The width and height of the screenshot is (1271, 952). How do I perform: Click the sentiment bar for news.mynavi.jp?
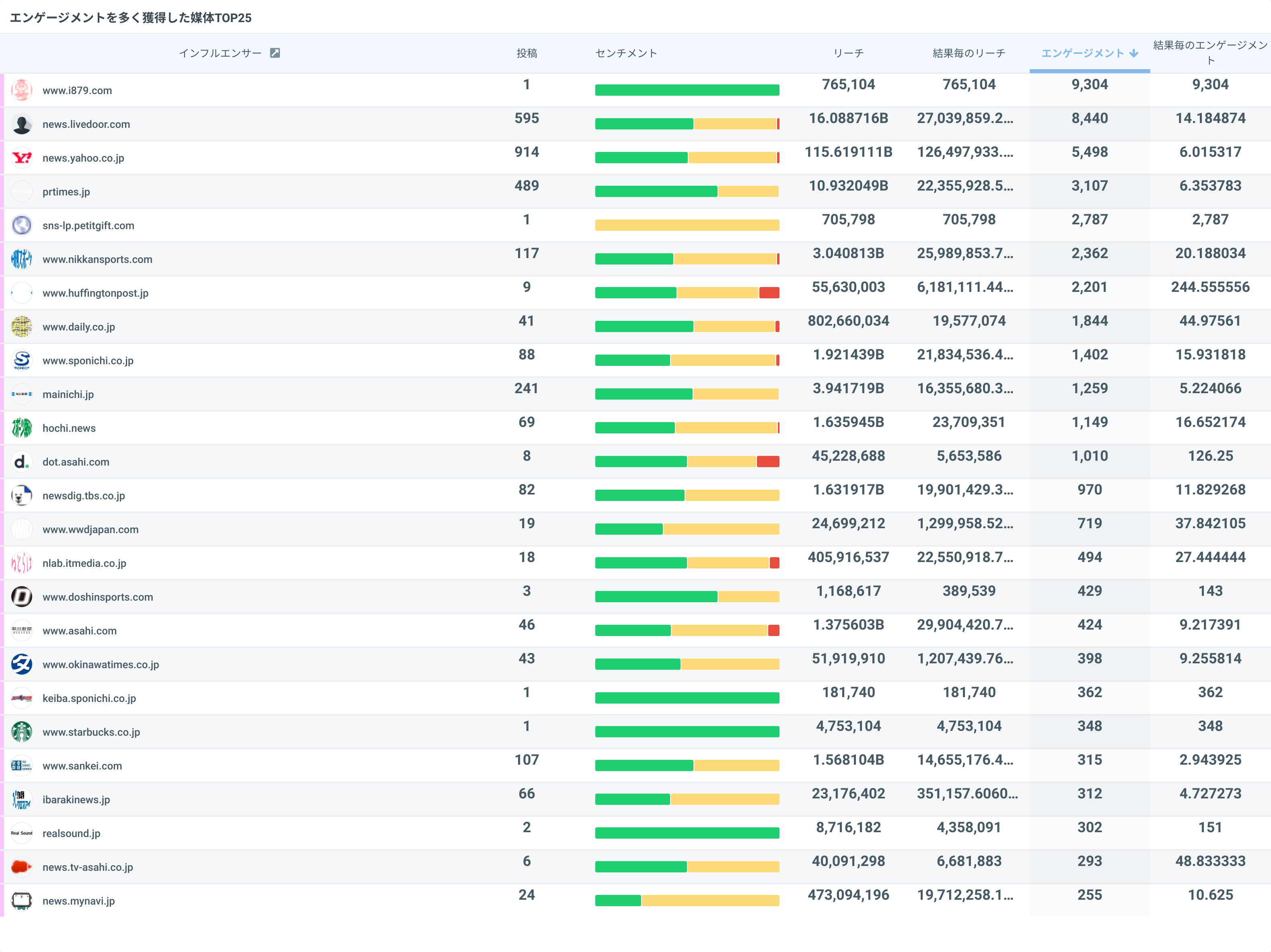tap(687, 900)
